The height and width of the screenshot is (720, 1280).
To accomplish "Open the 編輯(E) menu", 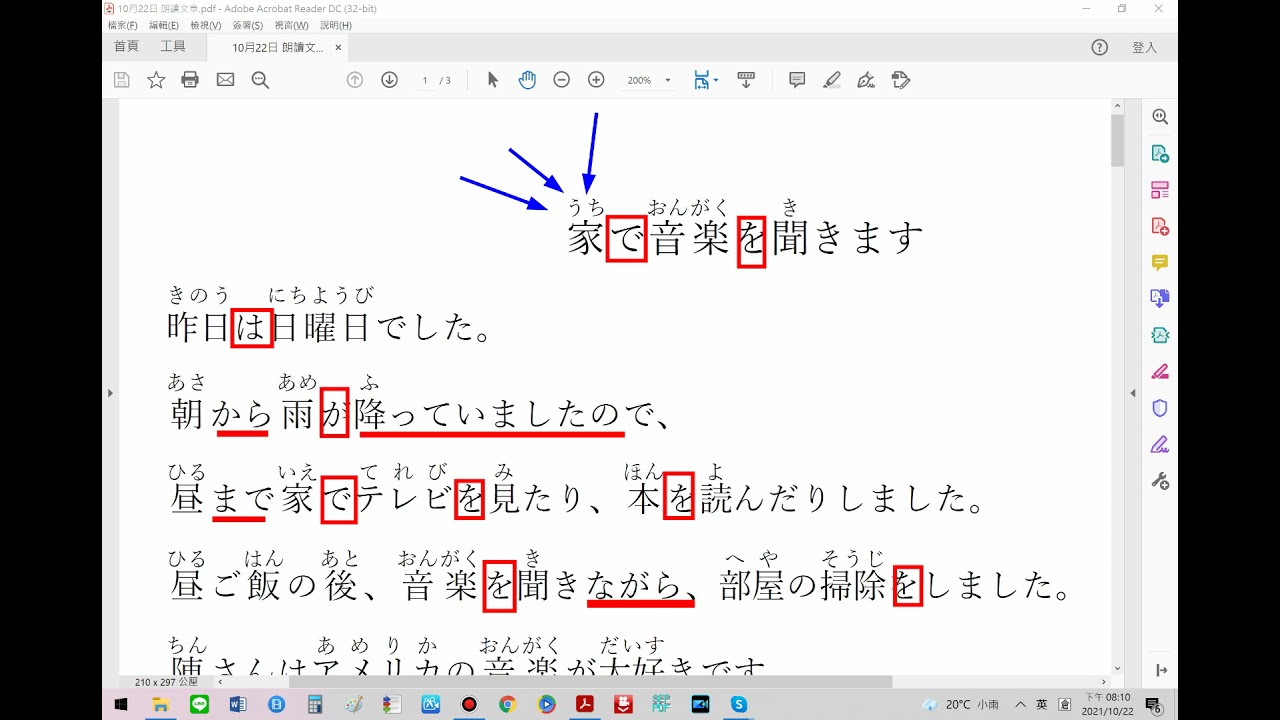I will pyautogui.click(x=164, y=25).
